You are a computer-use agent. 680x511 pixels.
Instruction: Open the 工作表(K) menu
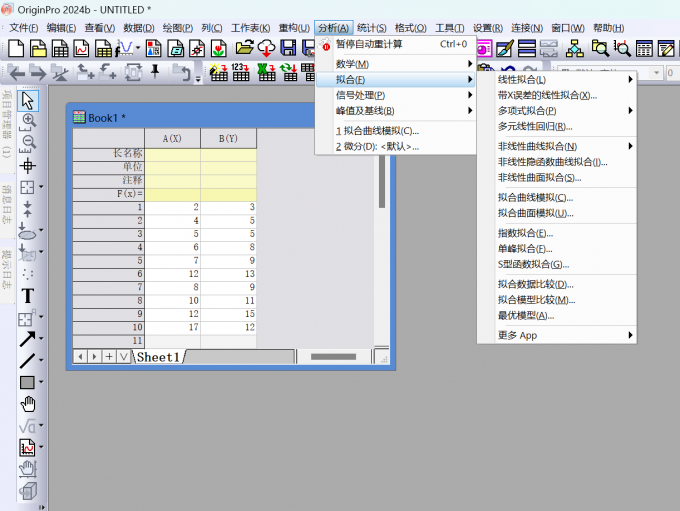[251, 28]
